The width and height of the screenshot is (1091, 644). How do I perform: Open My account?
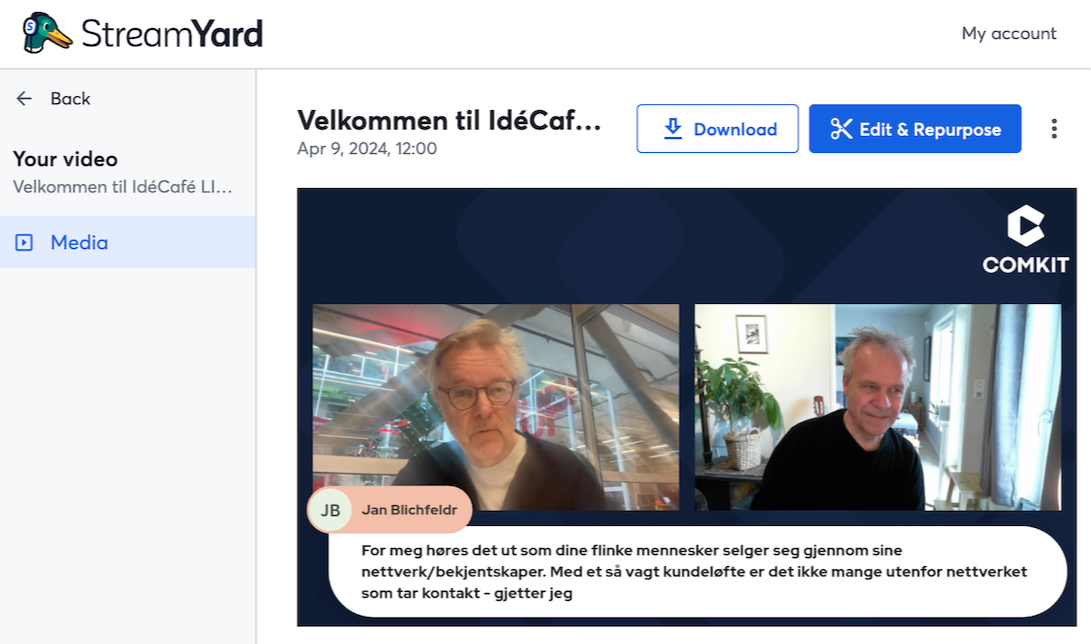click(x=1009, y=33)
